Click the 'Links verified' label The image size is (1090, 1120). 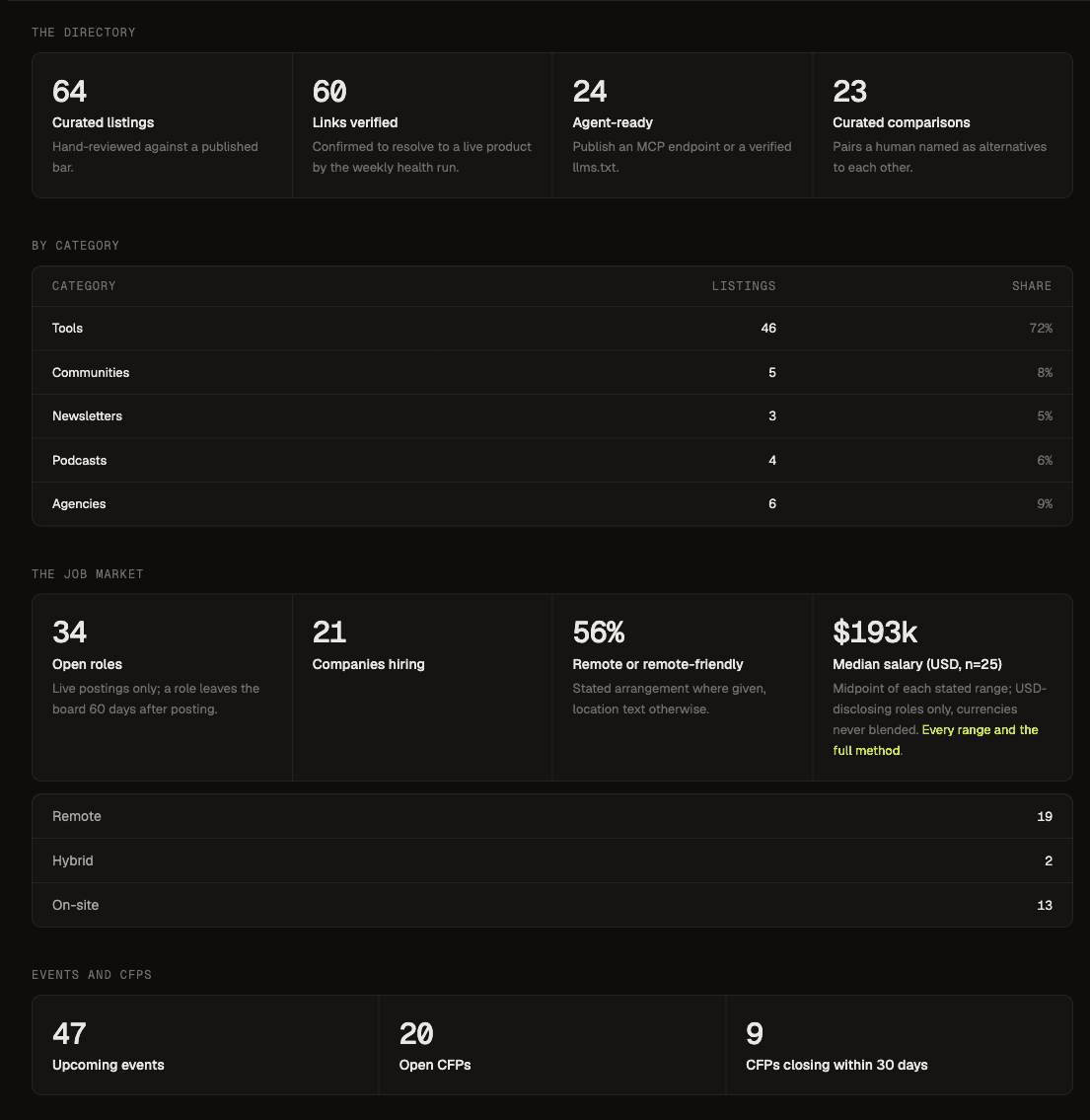pos(355,123)
